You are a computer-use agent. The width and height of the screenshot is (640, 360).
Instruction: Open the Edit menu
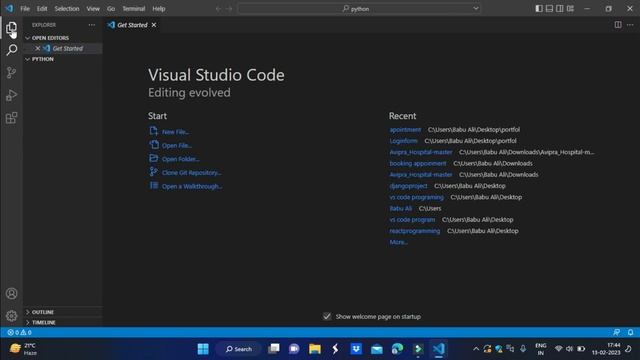pyautogui.click(x=42, y=9)
